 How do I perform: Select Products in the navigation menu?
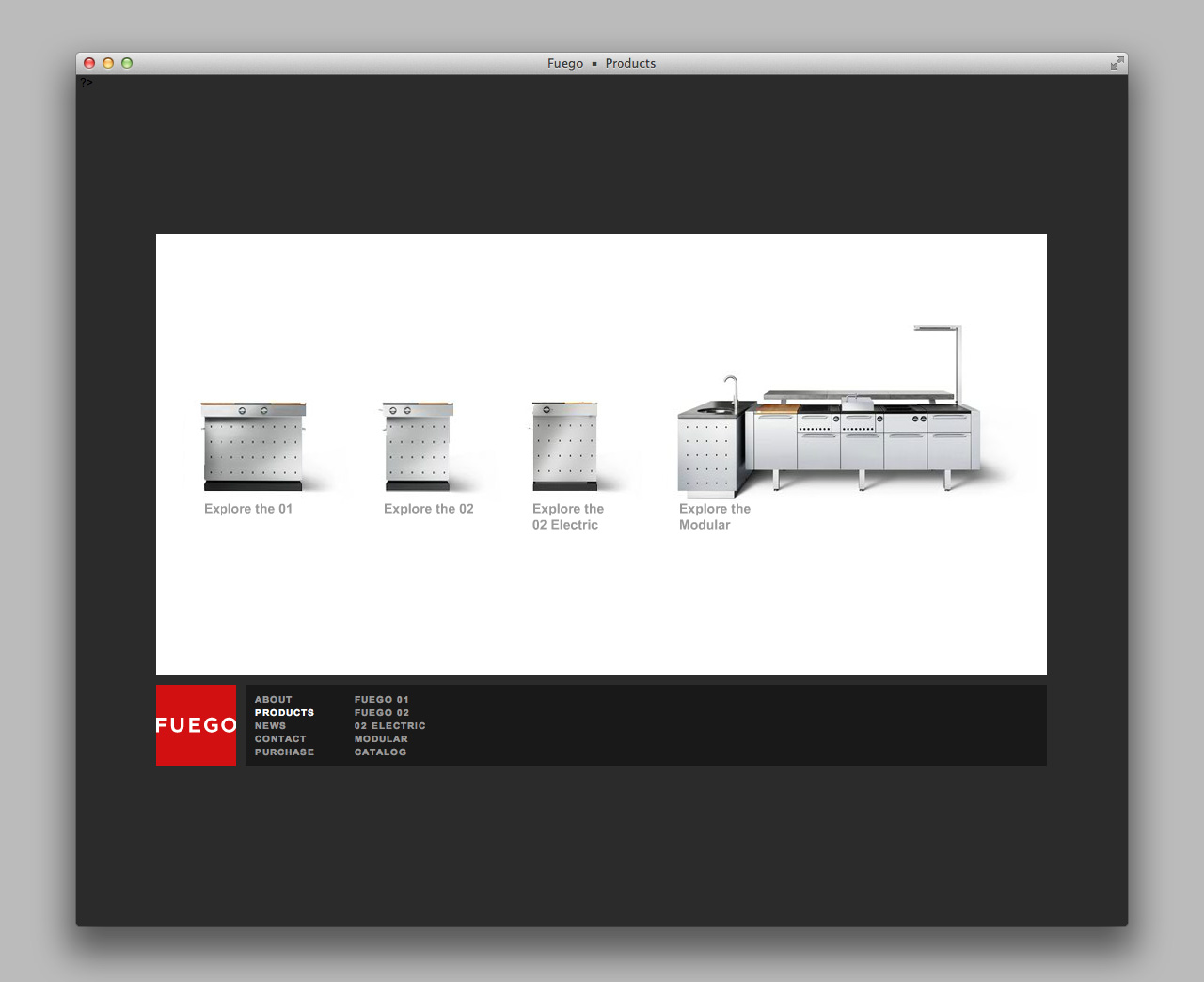click(284, 713)
